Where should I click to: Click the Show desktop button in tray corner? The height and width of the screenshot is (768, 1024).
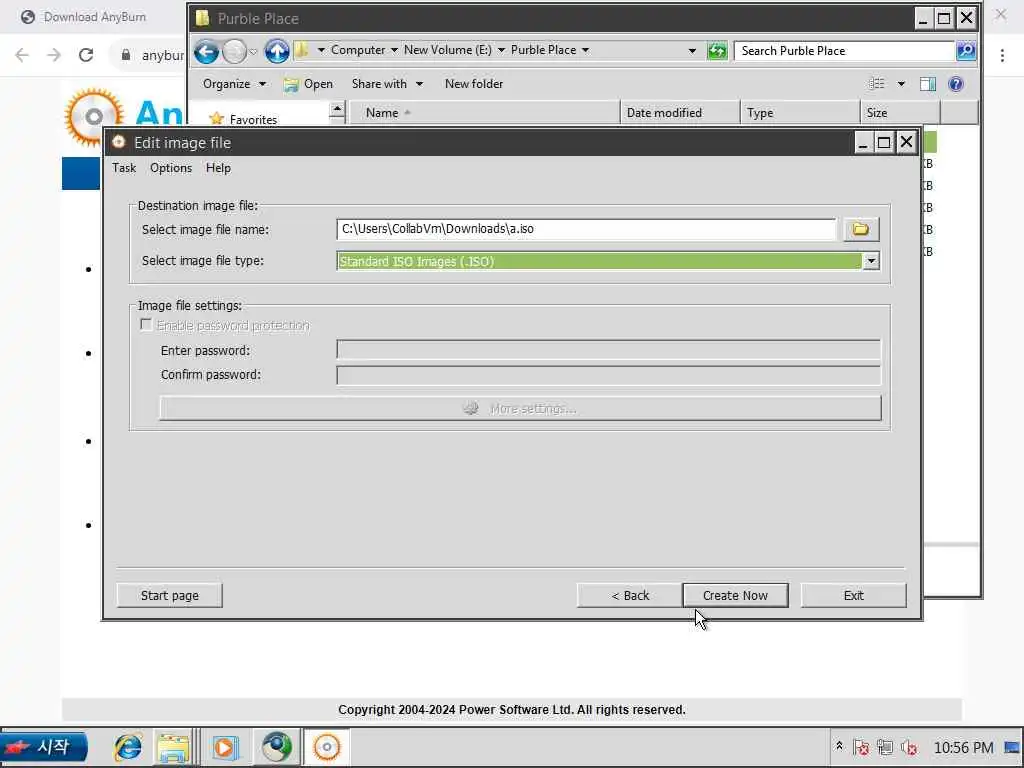click(1012, 748)
